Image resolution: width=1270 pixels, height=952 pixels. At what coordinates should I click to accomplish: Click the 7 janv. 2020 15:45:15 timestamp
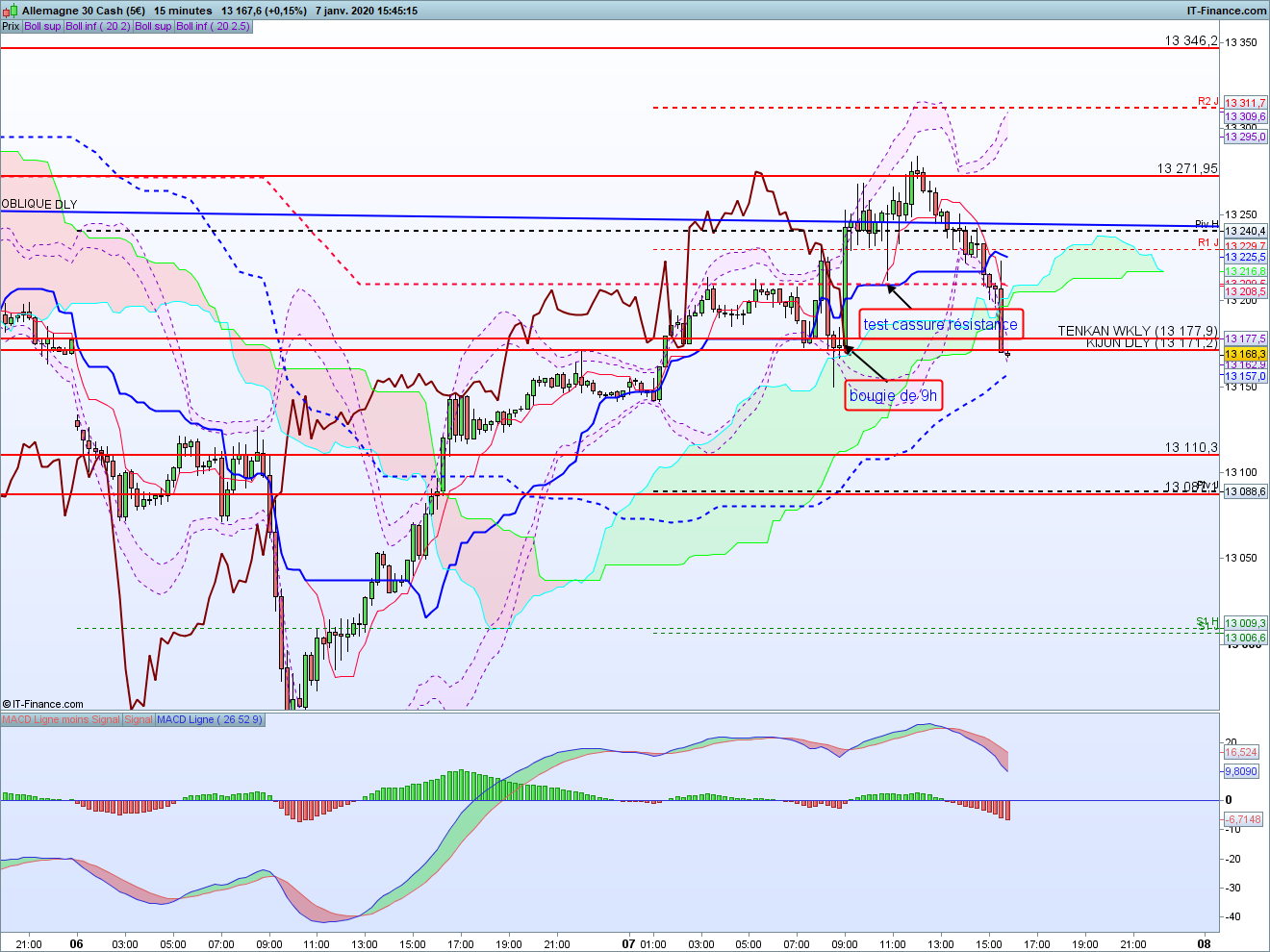pyautogui.click(x=367, y=11)
